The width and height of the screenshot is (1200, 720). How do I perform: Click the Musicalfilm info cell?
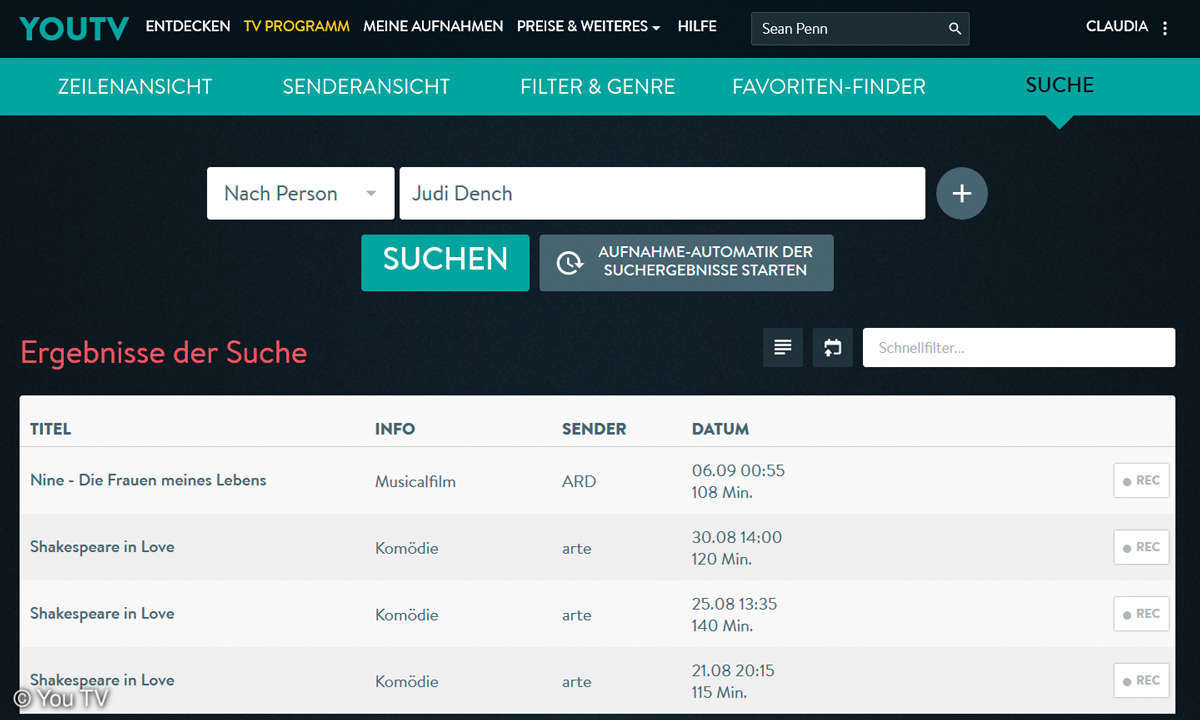click(415, 482)
